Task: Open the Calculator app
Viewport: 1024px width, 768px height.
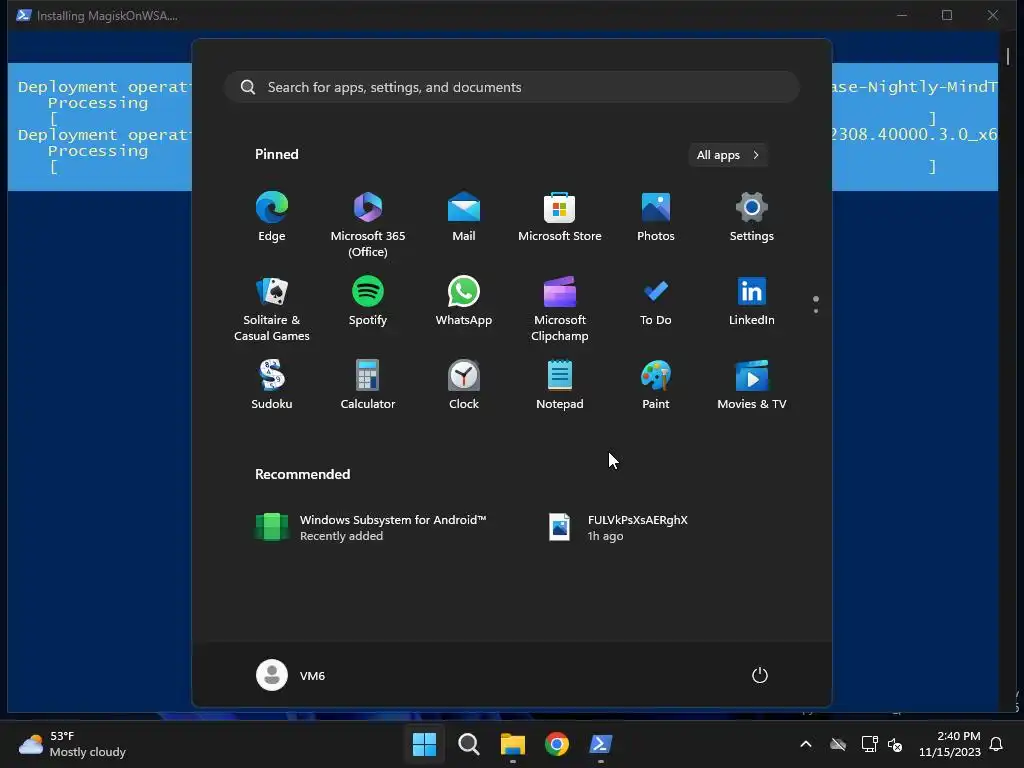Action: [x=368, y=385]
